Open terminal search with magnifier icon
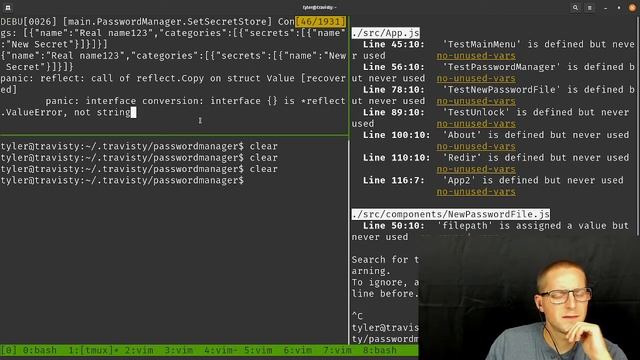This screenshot has height=360, width=640. [575, 8]
